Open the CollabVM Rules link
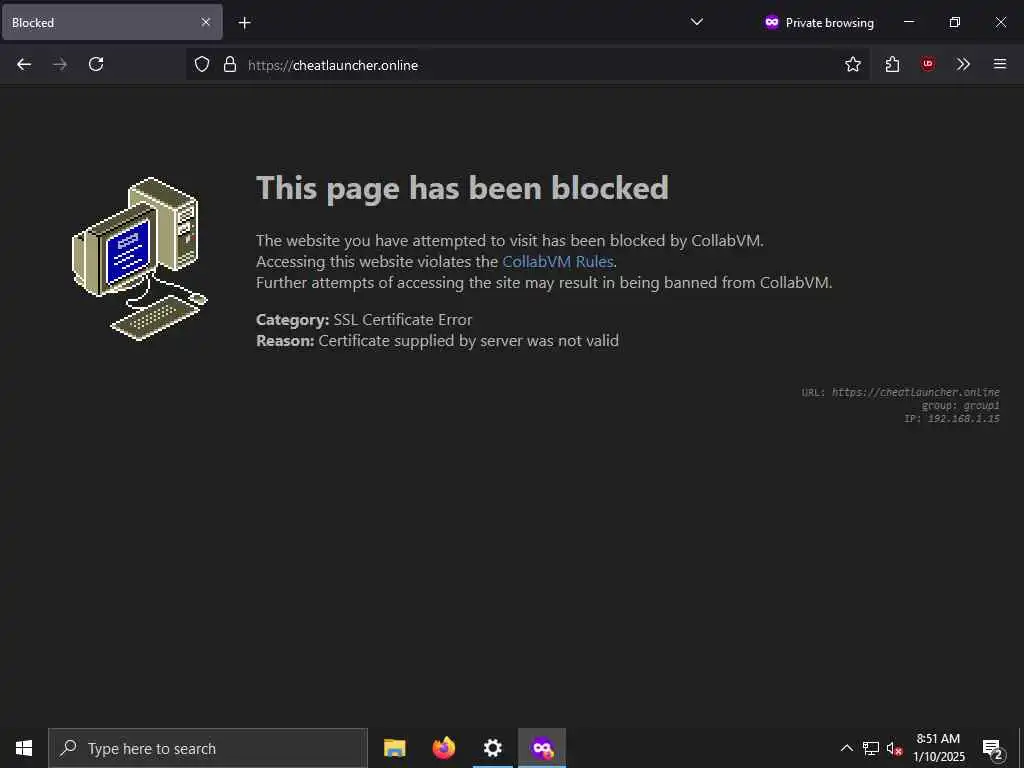Screen dimensions: 1024x768 tap(558, 261)
